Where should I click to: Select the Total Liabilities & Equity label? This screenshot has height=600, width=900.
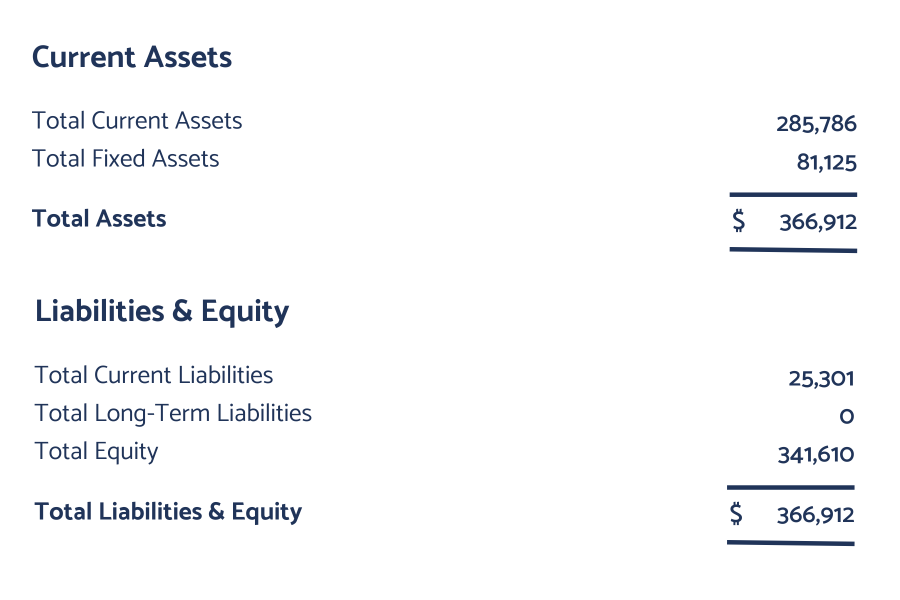(x=168, y=512)
